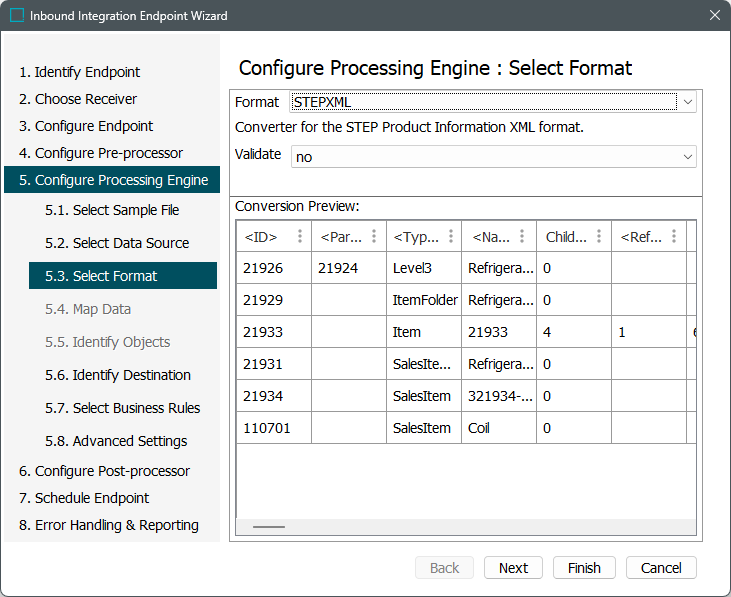Click the horizontal scrollbar in Conversion Preview
Image resolution: width=731 pixels, height=597 pixels.
pos(269,526)
